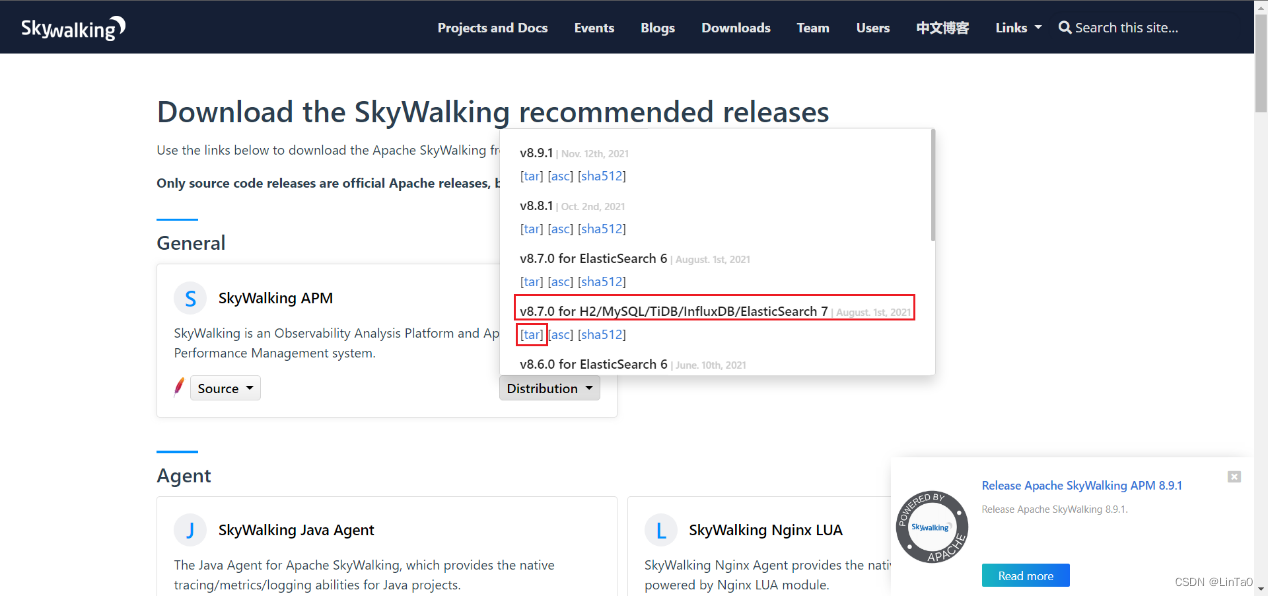Open v8.7.0 H2/MySQL/TiDB sha512 link
The width and height of the screenshot is (1268, 596).
[x=602, y=335]
